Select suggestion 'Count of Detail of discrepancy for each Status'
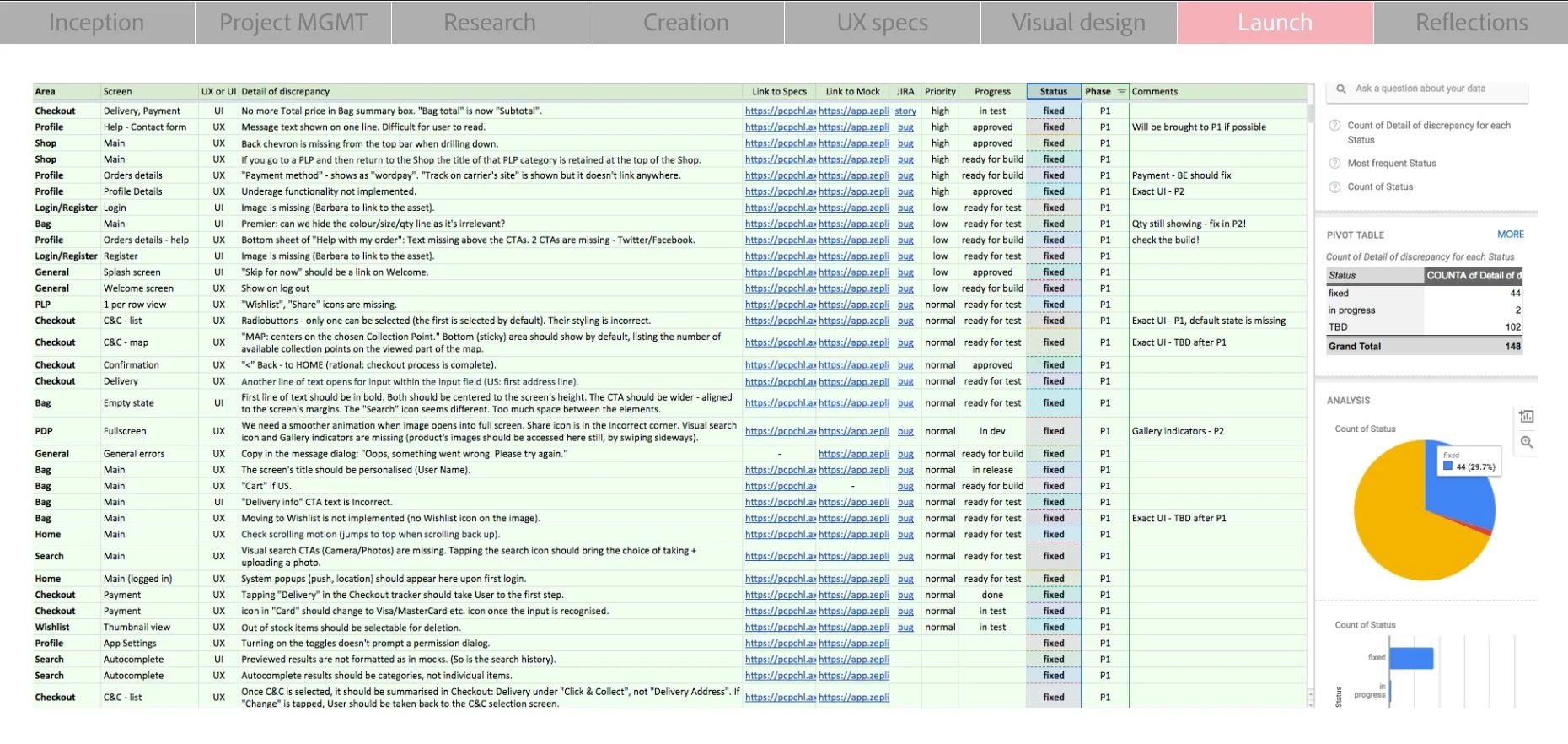This screenshot has height=744, width=1568. [1429, 132]
